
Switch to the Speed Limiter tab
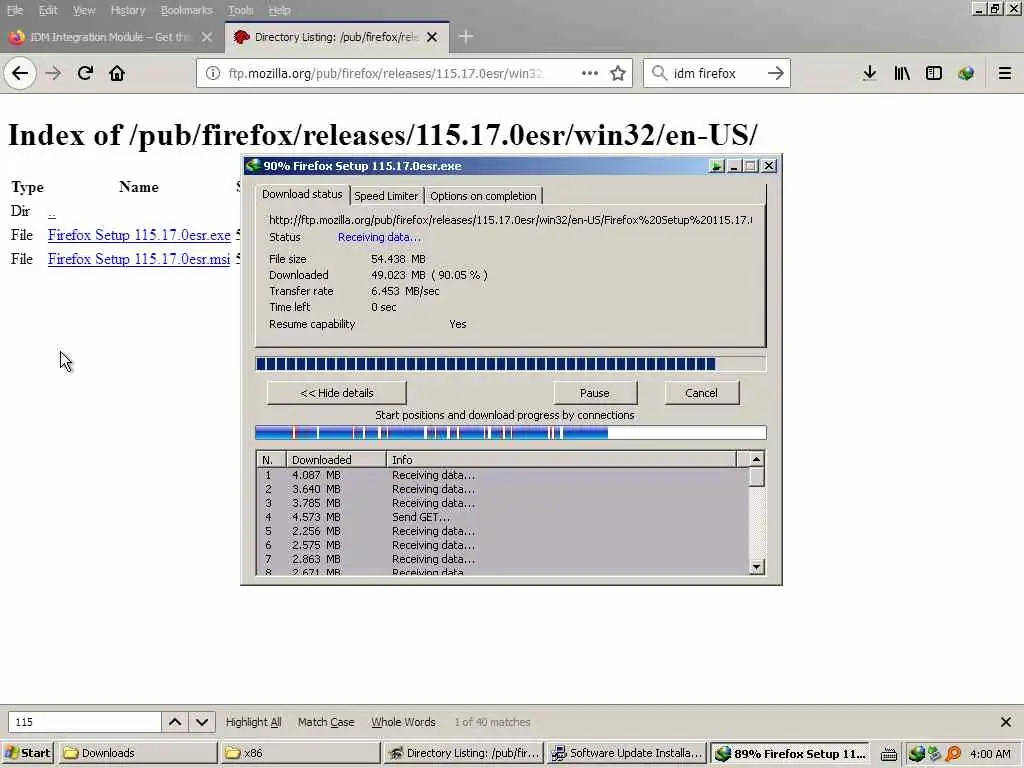pyautogui.click(x=386, y=196)
